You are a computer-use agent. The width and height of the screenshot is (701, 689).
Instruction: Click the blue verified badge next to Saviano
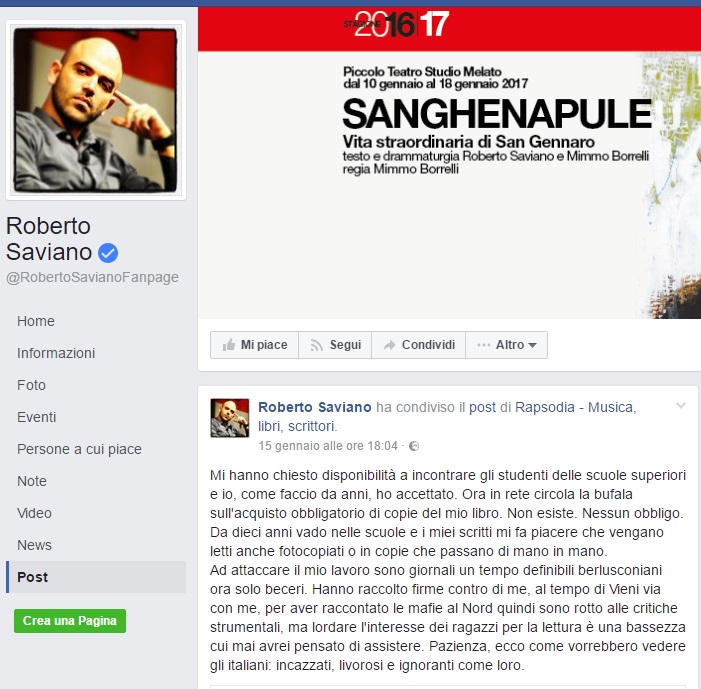pos(108,253)
